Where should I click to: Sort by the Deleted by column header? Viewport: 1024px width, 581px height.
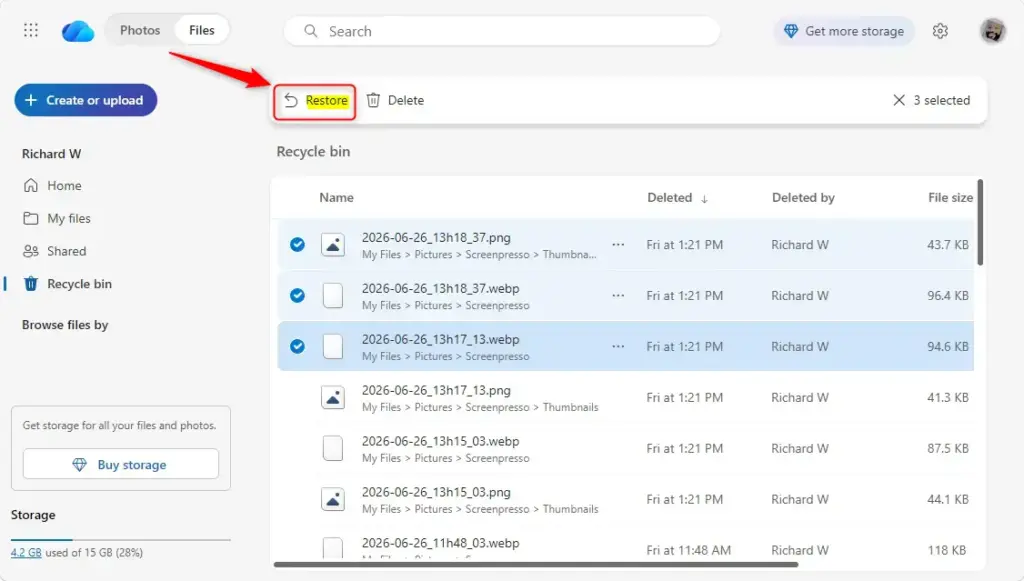coord(803,197)
